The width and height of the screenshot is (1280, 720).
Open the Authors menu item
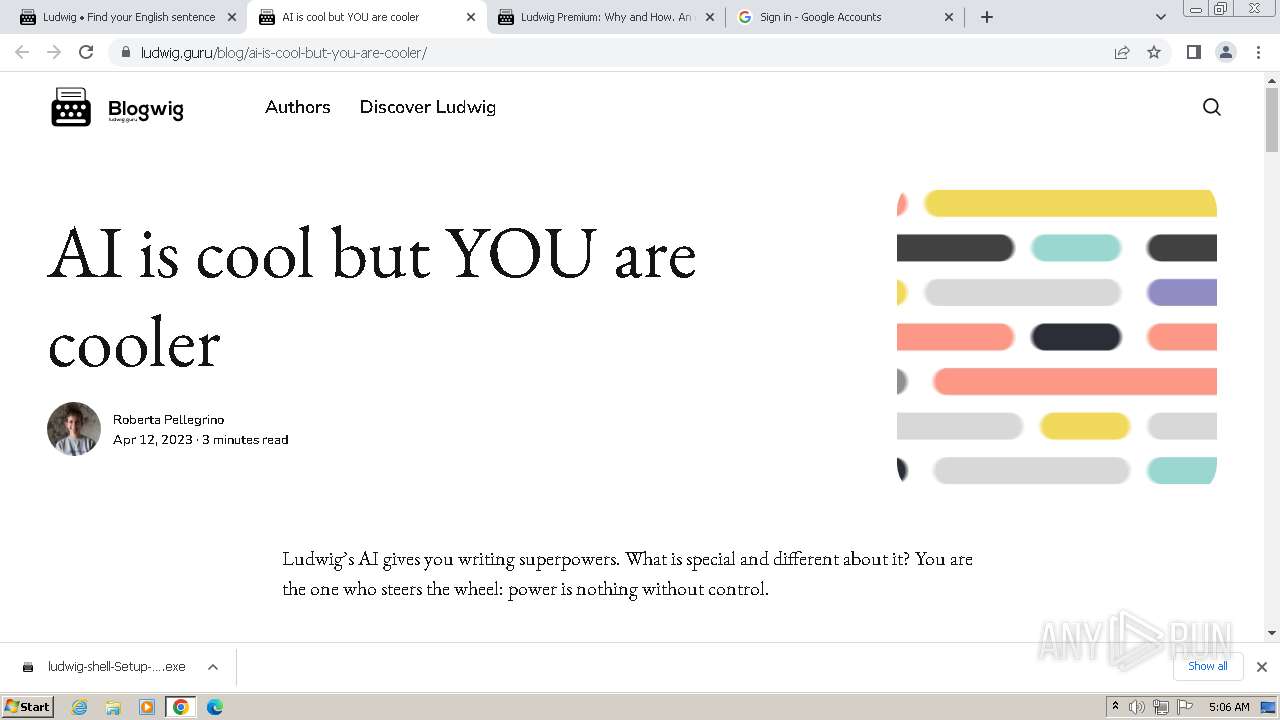click(x=298, y=107)
